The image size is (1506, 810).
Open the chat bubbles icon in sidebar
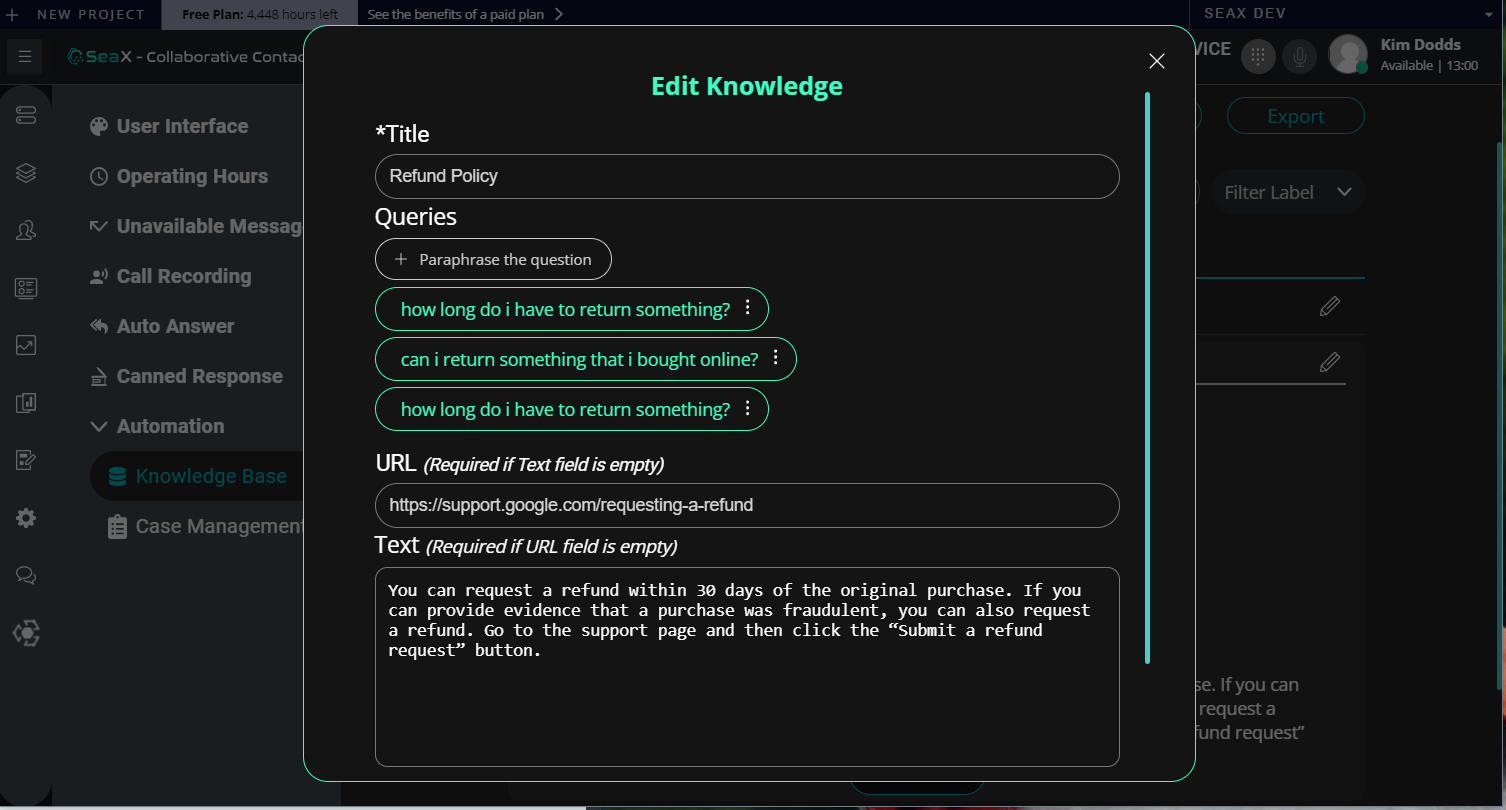(26, 576)
